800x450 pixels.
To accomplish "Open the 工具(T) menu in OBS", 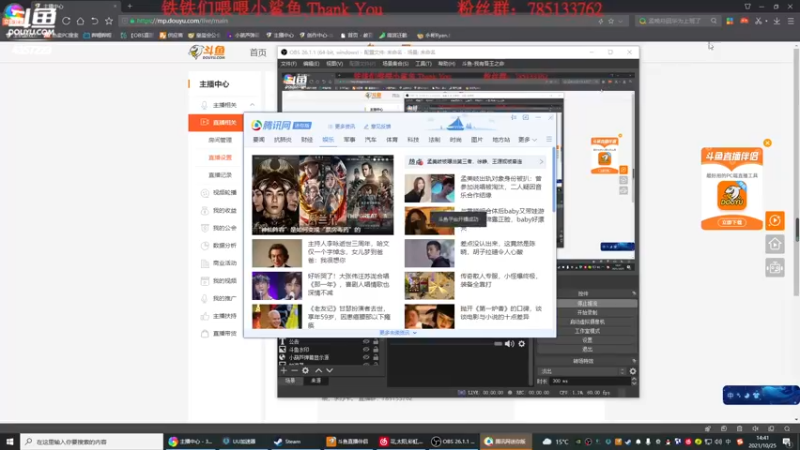I will (x=423, y=64).
